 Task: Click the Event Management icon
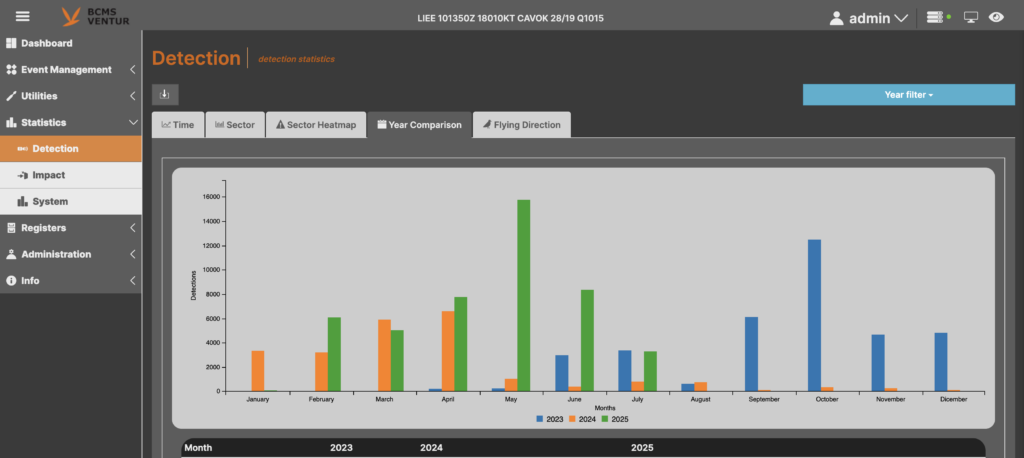click(x=10, y=69)
